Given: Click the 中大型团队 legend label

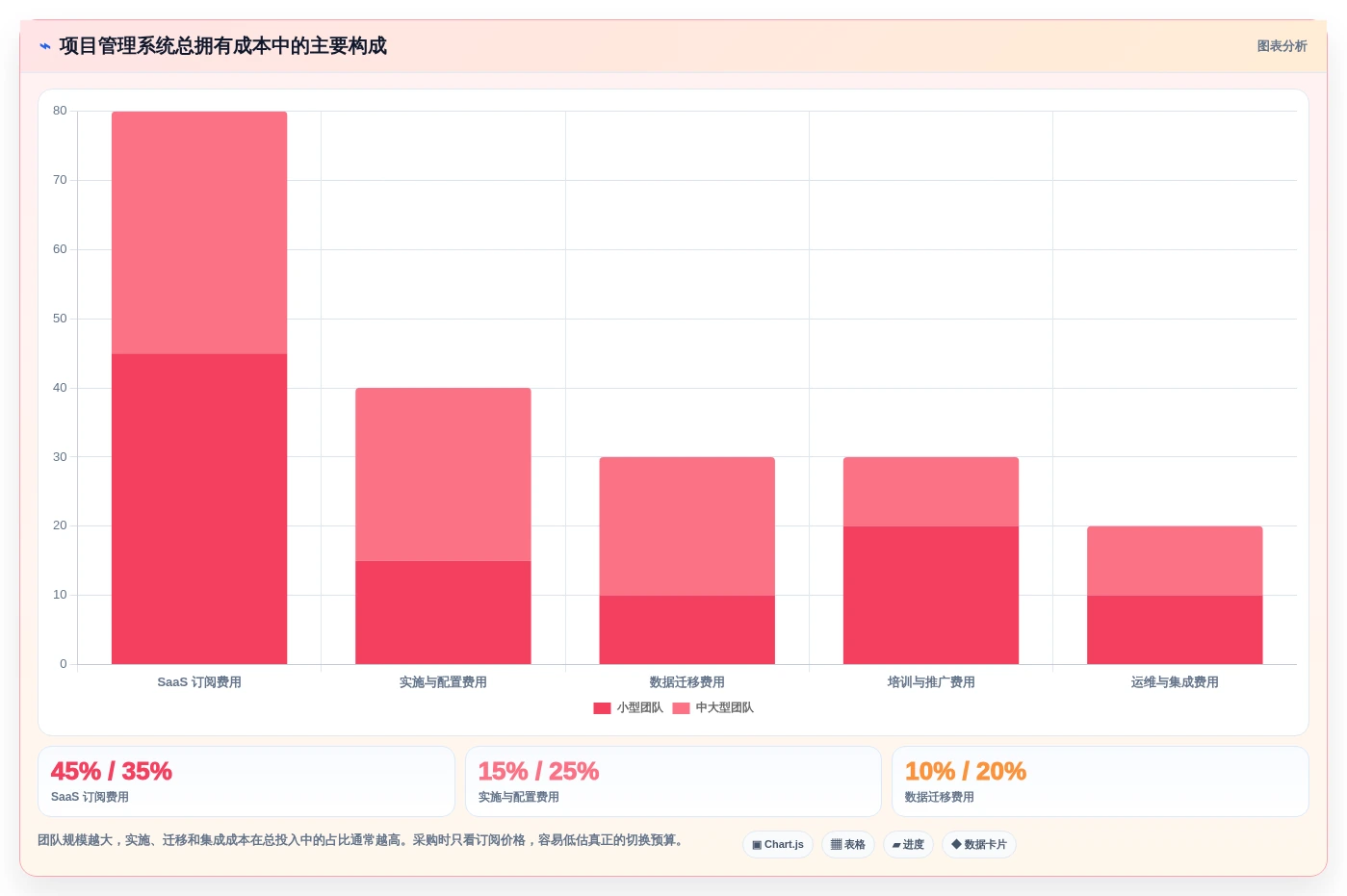Looking at the screenshot, I should pyautogui.click(x=725, y=708).
